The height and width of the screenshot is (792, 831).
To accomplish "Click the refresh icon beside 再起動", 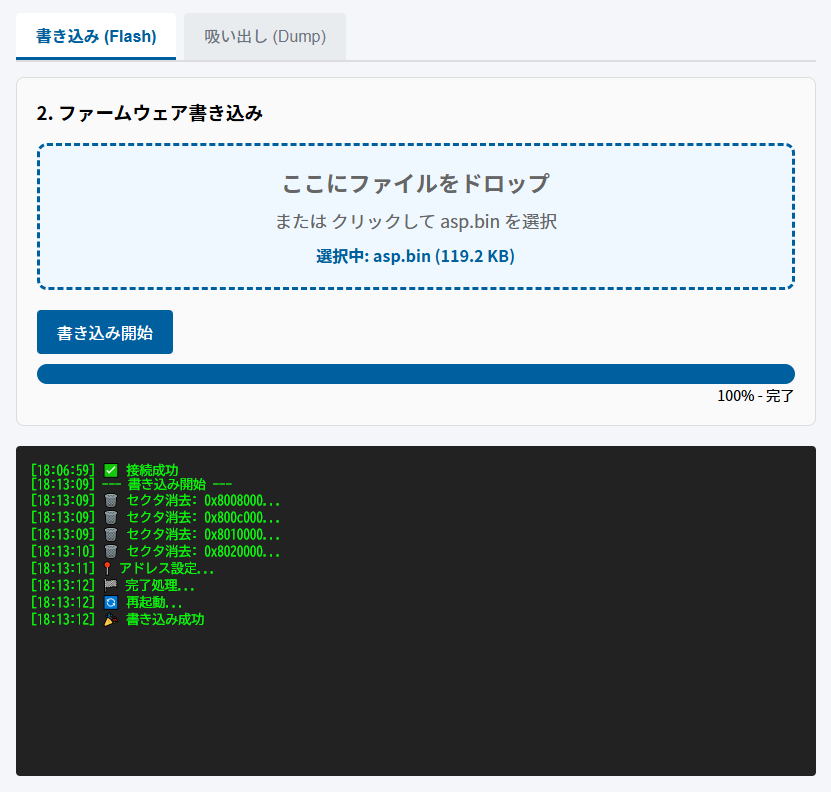I will (111, 602).
